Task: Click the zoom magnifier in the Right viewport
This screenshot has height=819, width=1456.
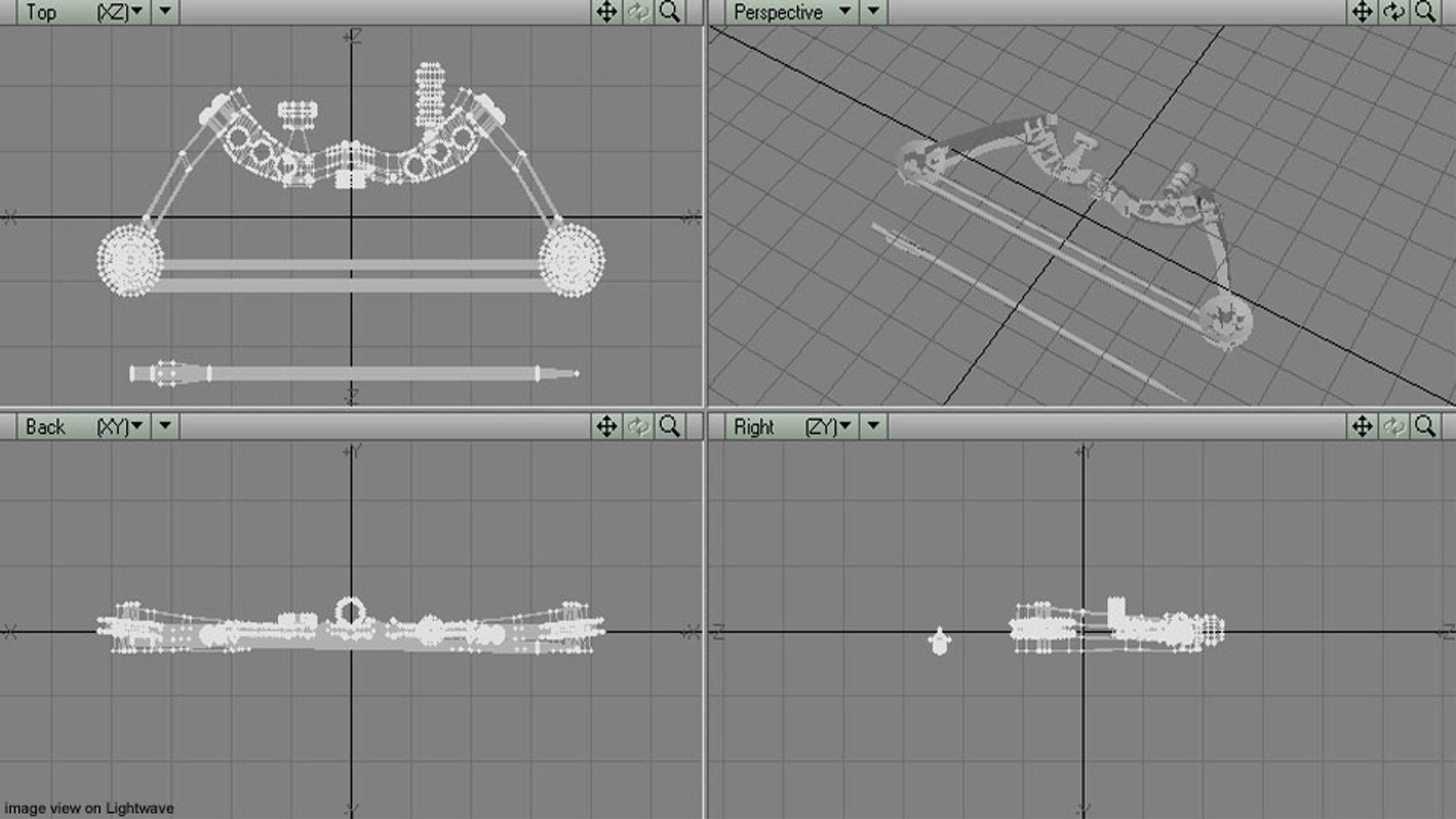Action: [x=1426, y=426]
